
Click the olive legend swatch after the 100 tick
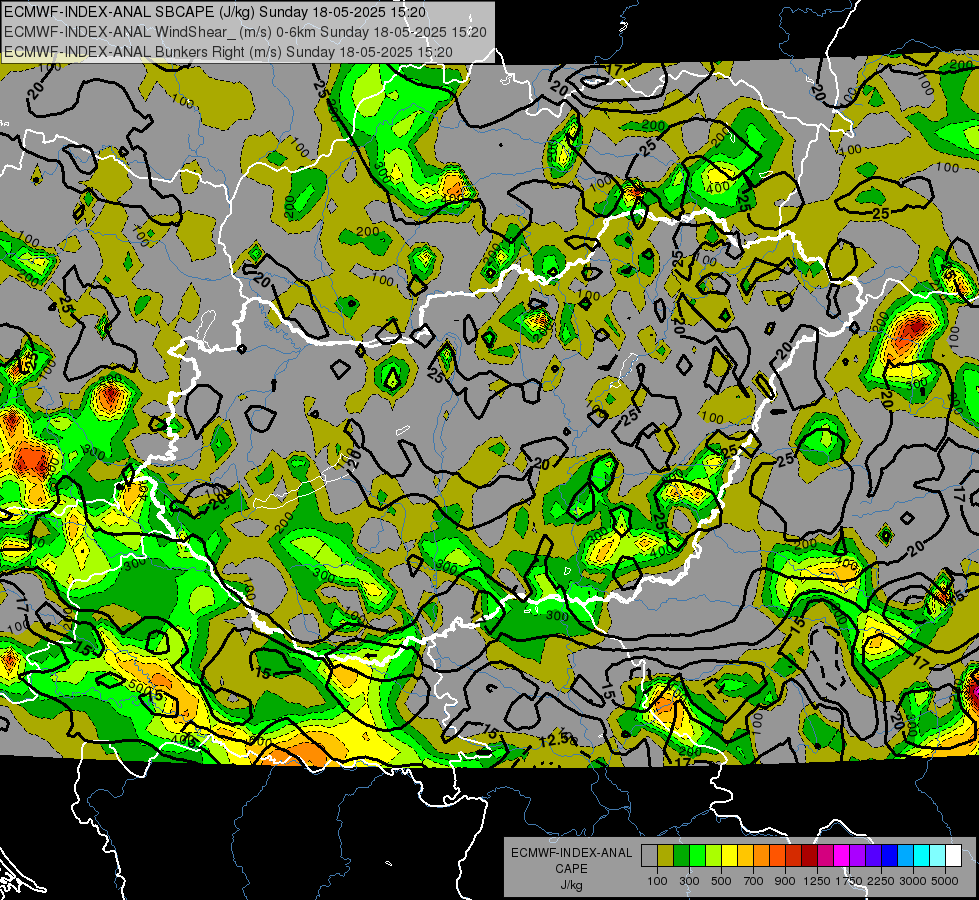tap(666, 856)
